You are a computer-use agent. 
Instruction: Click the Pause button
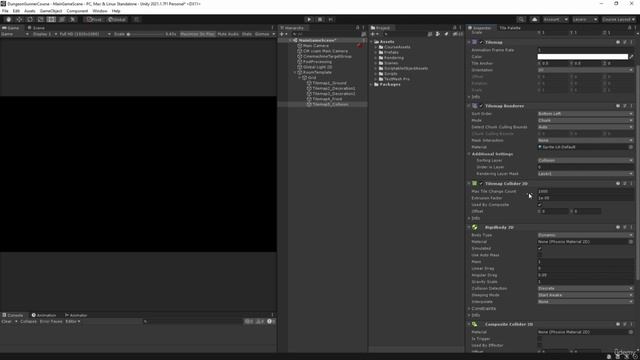click(320, 19)
